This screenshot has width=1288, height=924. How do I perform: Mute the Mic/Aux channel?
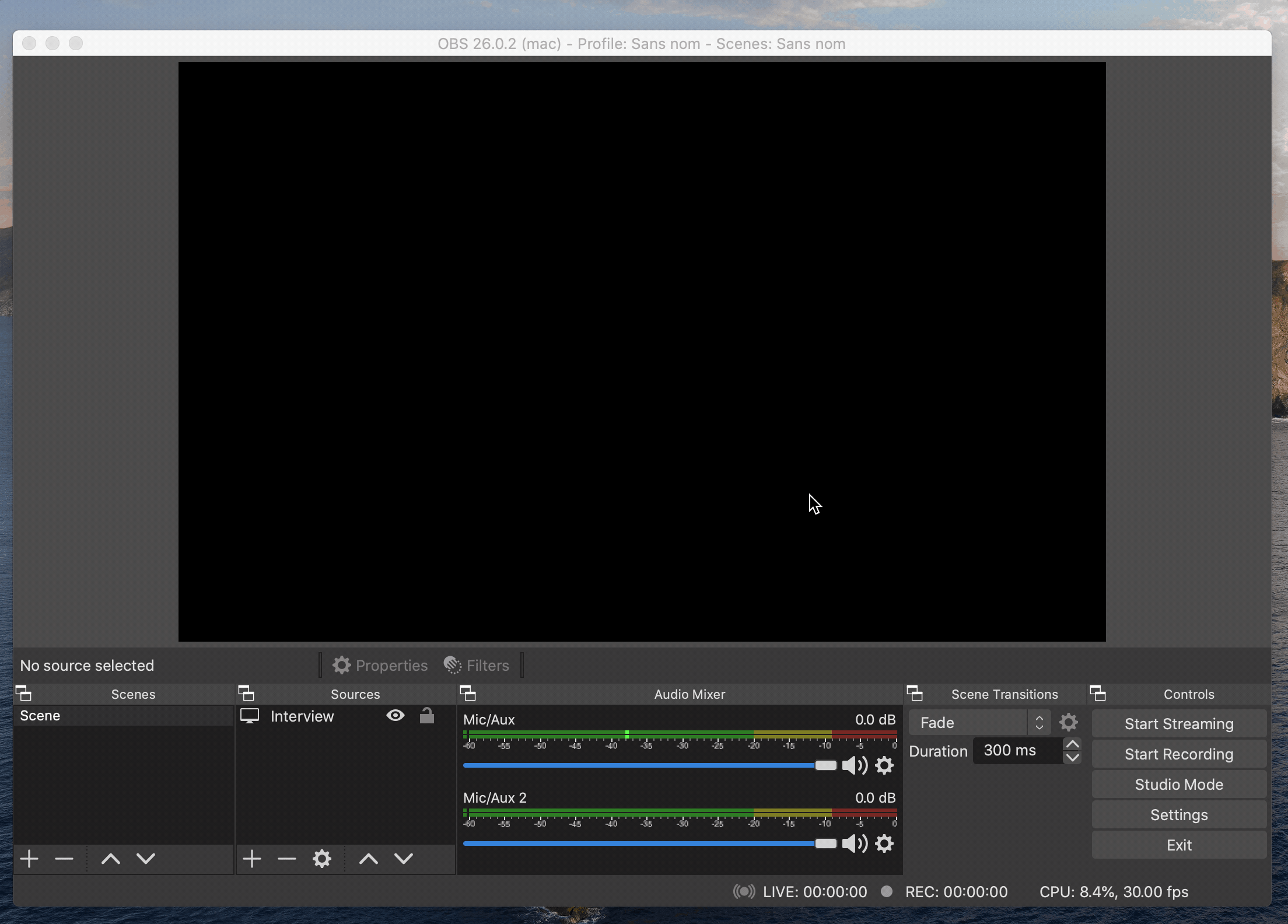click(855, 765)
